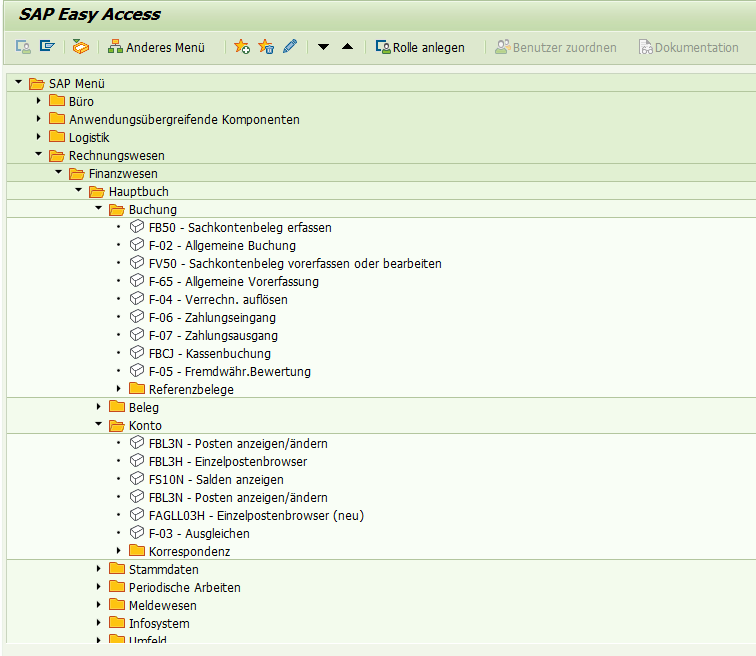This screenshot has width=756, height=656.
Task: Delete favorite star icon with trash
Action: click(x=266, y=47)
